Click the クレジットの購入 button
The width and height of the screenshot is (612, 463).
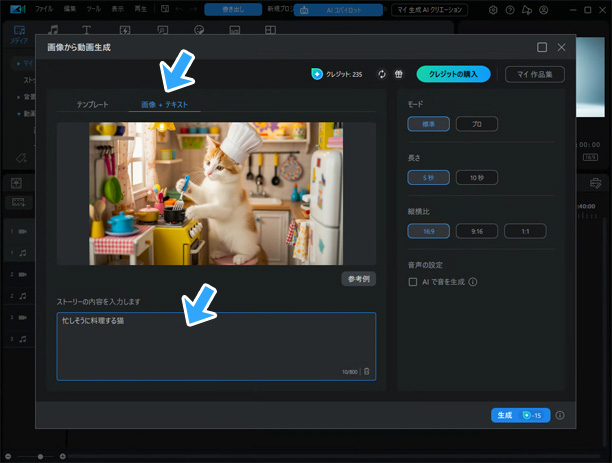(x=453, y=74)
